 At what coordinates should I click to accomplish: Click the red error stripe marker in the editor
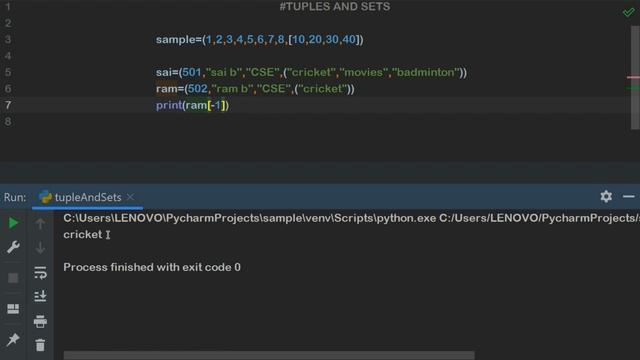[633, 77]
